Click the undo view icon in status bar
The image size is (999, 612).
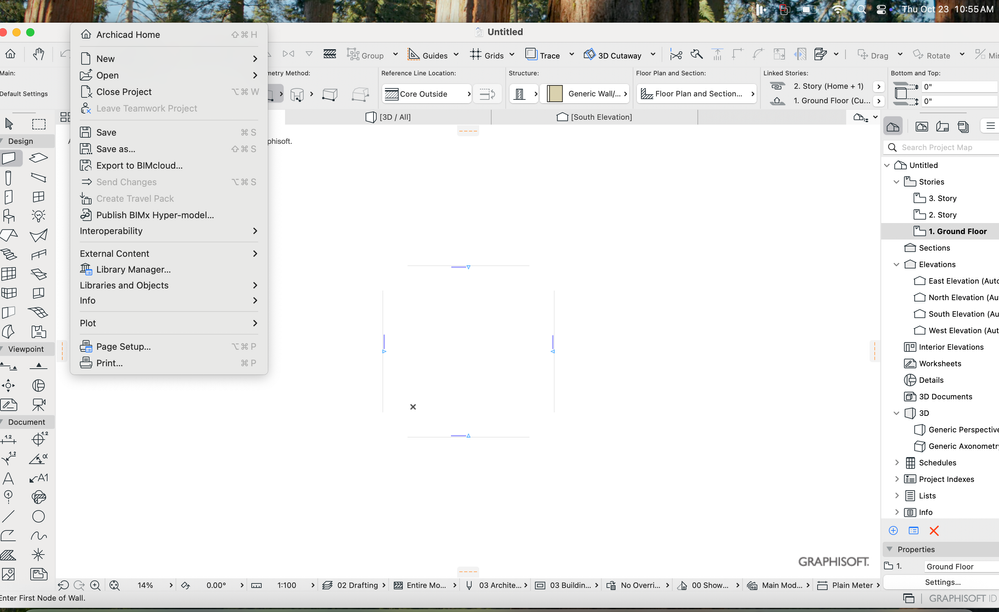(x=63, y=585)
